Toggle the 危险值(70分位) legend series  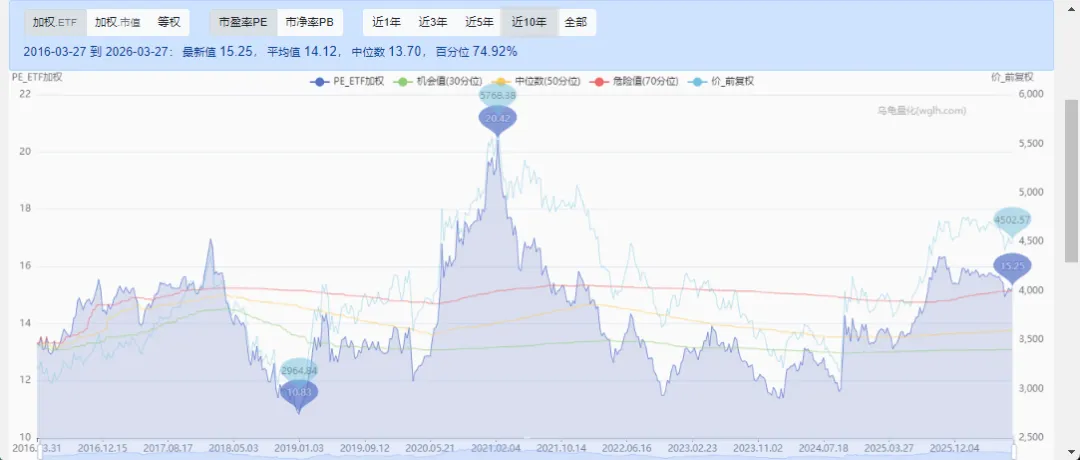pos(634,81)
